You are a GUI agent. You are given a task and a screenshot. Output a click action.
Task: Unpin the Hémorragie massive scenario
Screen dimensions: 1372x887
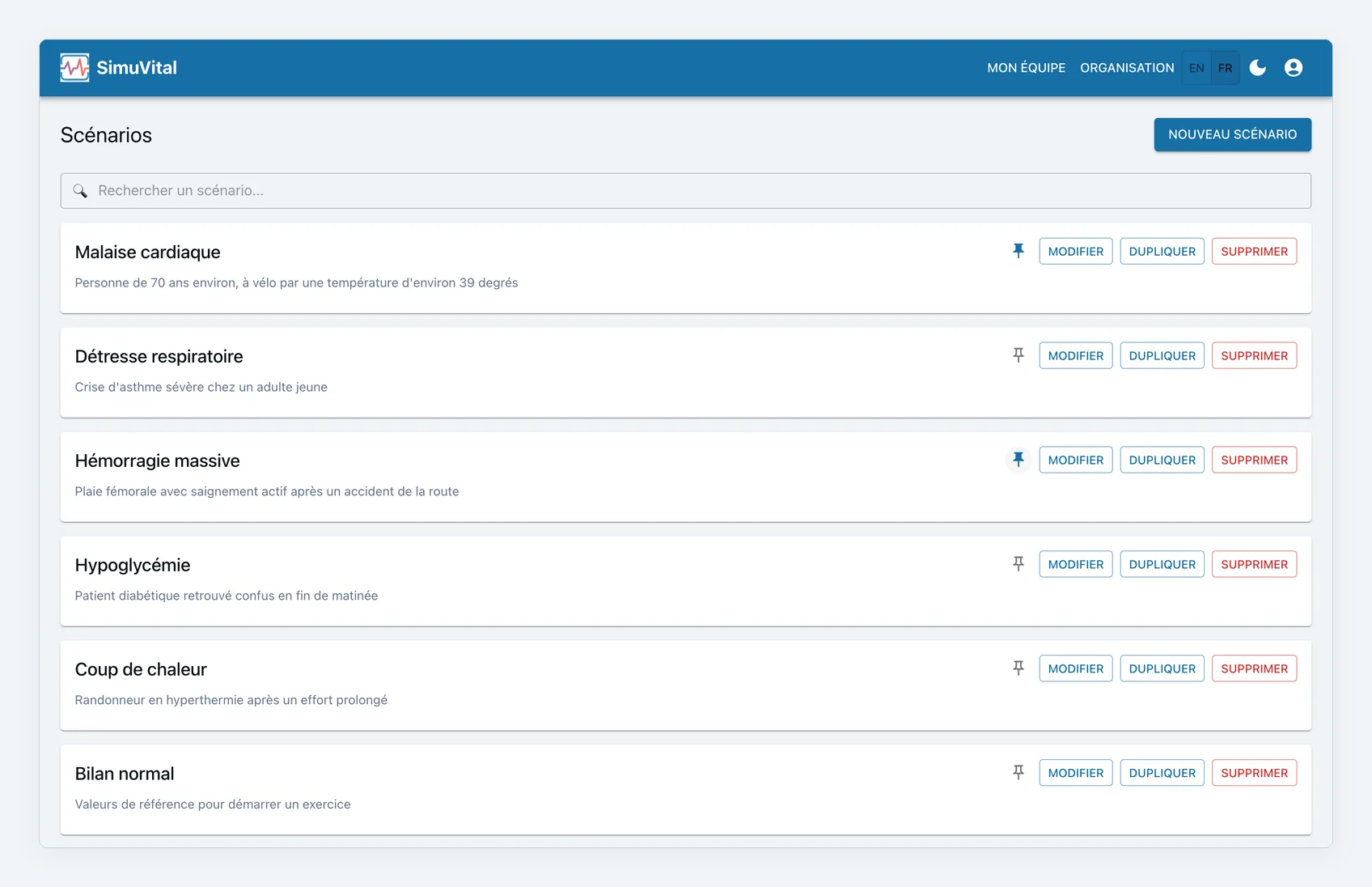pyautogui.click(x=1018, y=460)
